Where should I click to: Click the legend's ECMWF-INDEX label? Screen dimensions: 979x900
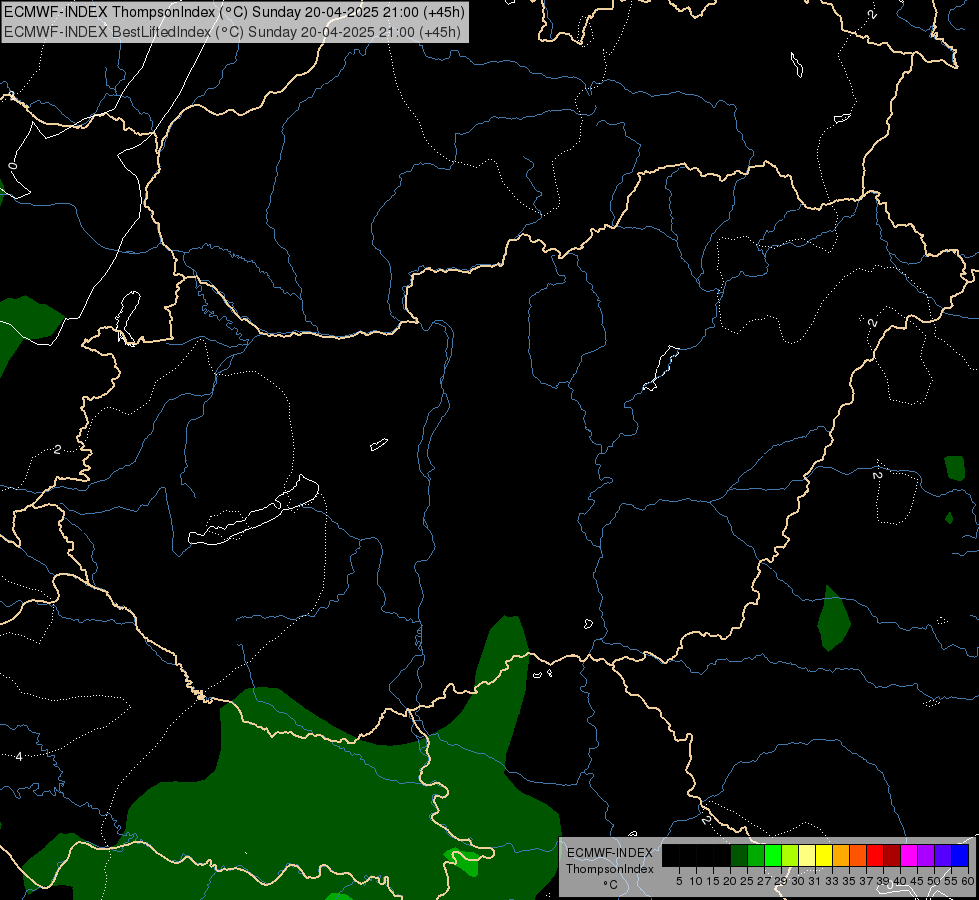(610, 853)
